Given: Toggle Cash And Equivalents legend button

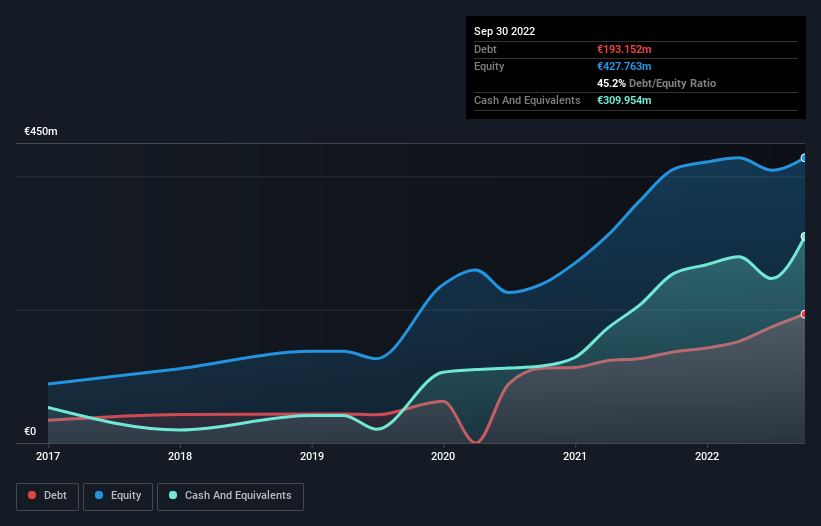Looking at the screenshot, I should pos(230,496).
